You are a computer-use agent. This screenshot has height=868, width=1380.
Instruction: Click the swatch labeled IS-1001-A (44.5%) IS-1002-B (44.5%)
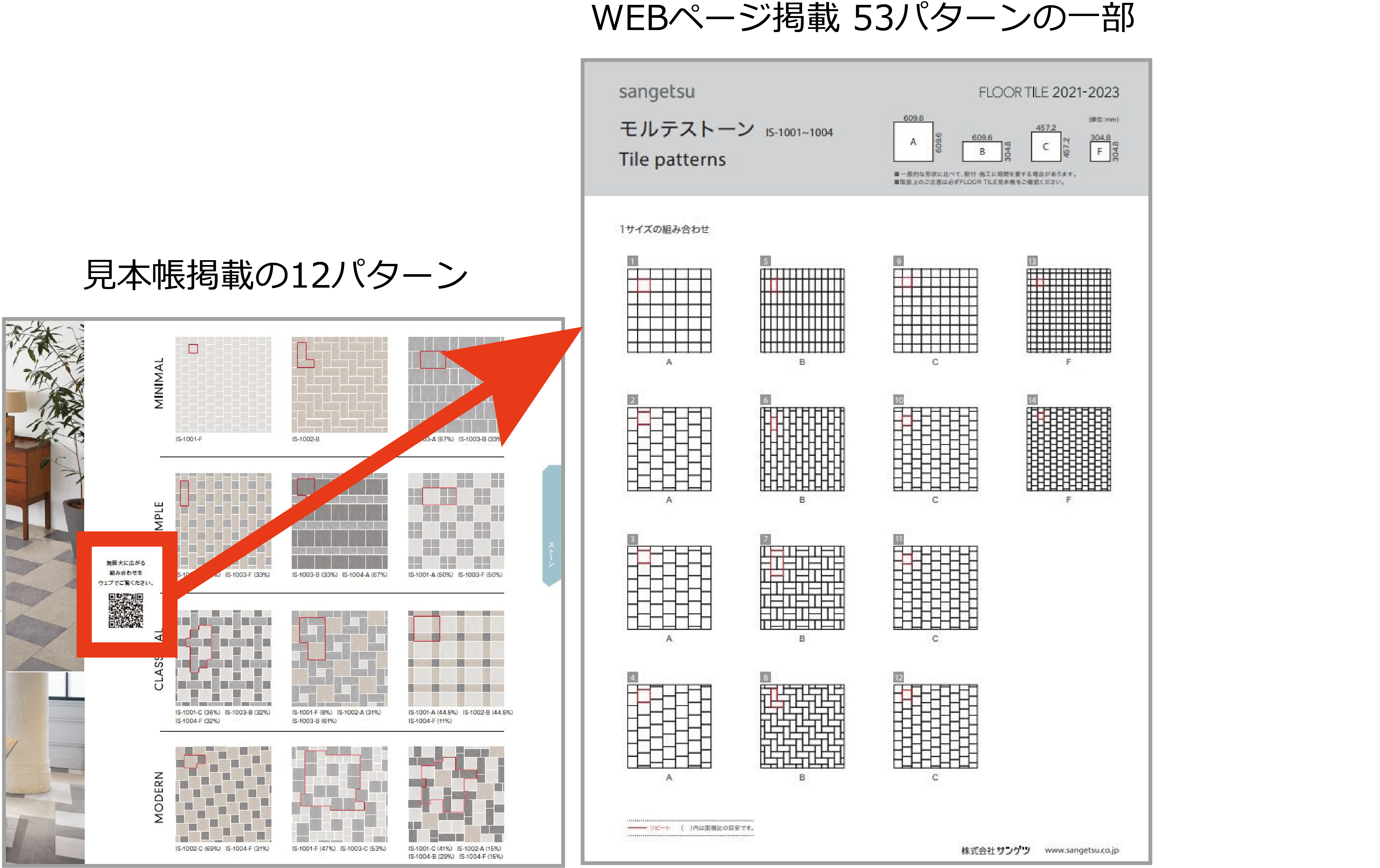[x=456, y=658]
